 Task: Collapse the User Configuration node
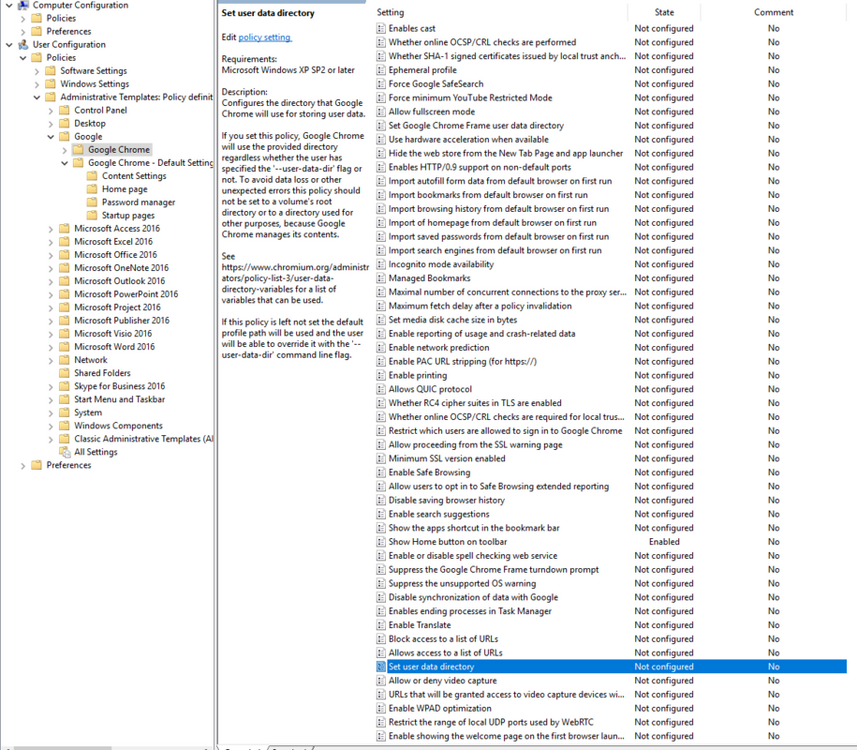tap(9, 44)
